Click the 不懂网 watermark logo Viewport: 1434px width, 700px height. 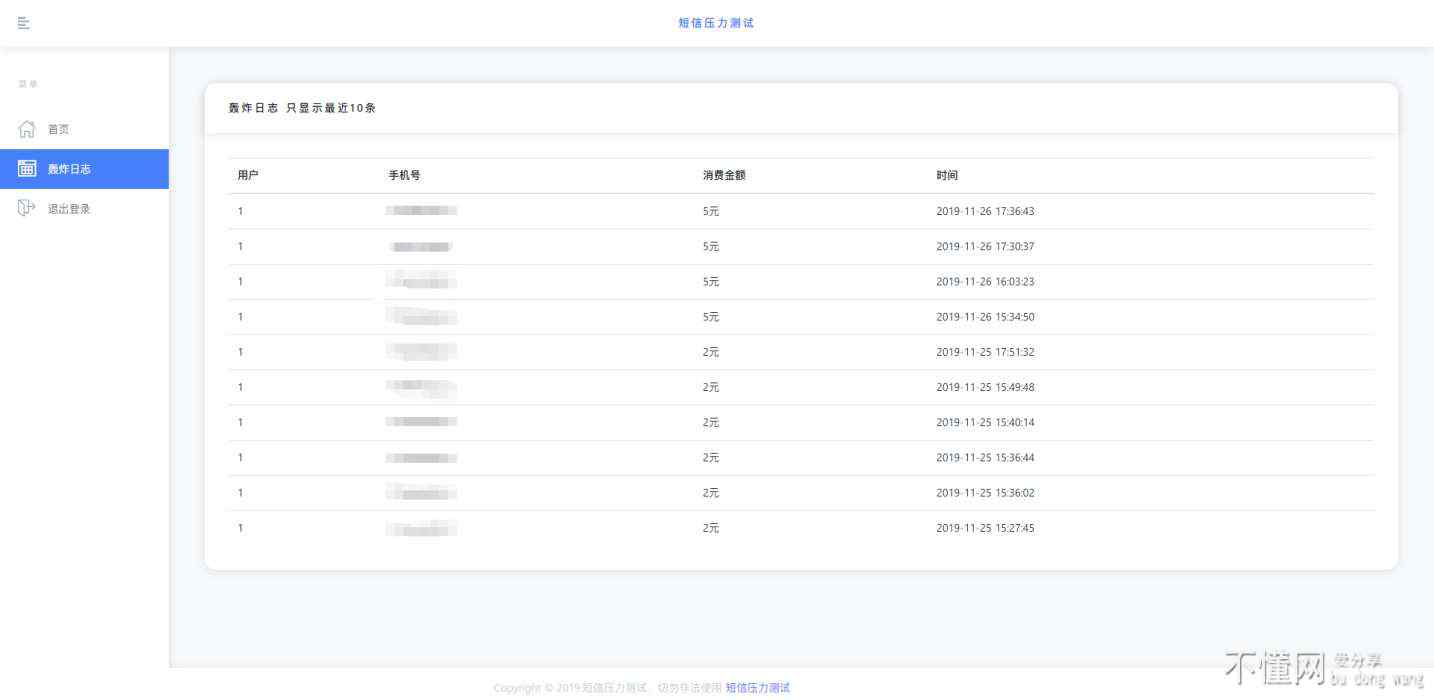click(x=1274, y=668)
